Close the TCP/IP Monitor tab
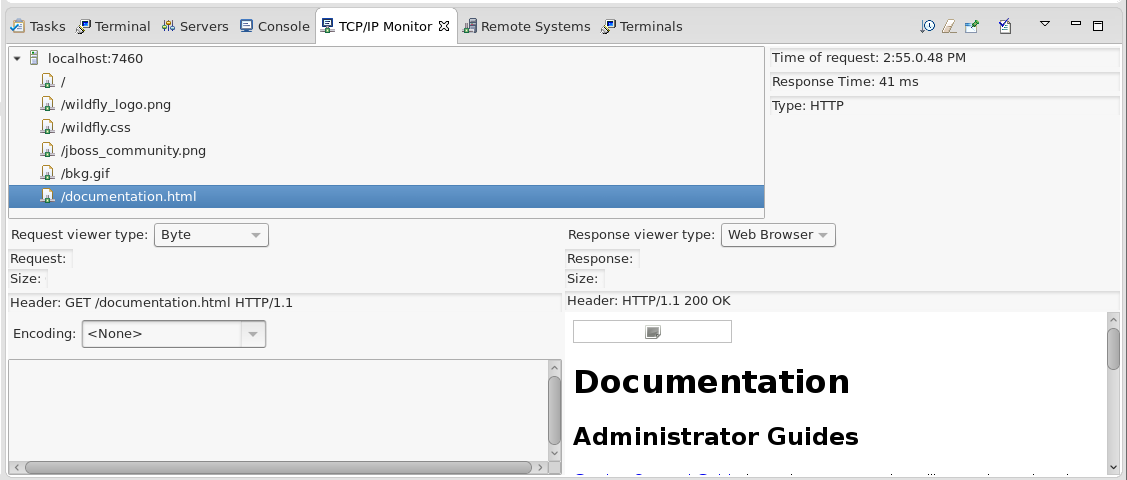Viewport: 1127px width, 480px height. pyautogui.click(x=445, y=25)
